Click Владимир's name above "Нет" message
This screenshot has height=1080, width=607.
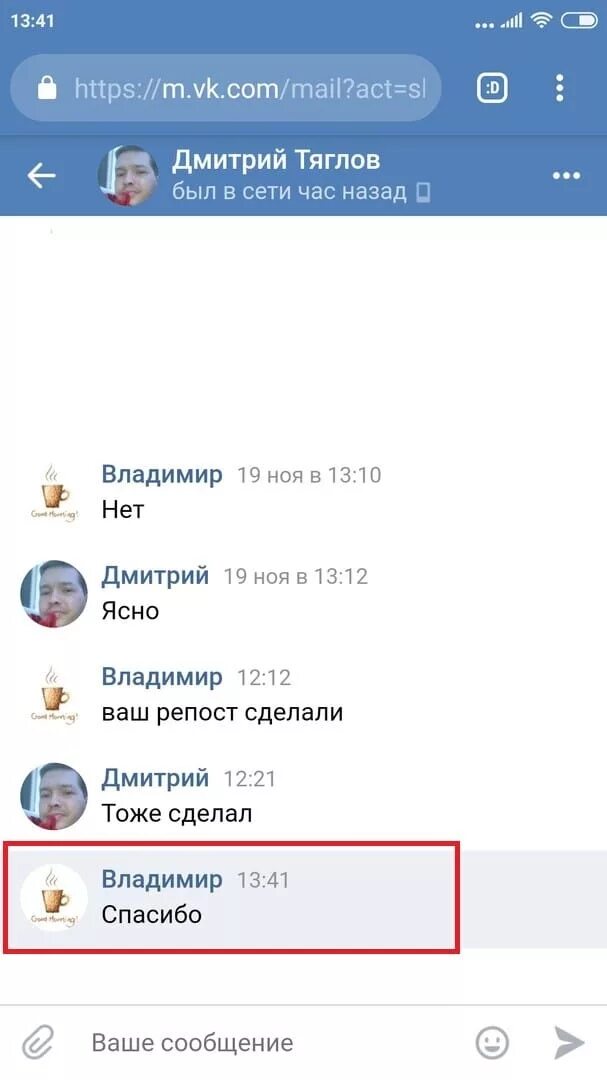pyautogui.click(x=162, y=475)
